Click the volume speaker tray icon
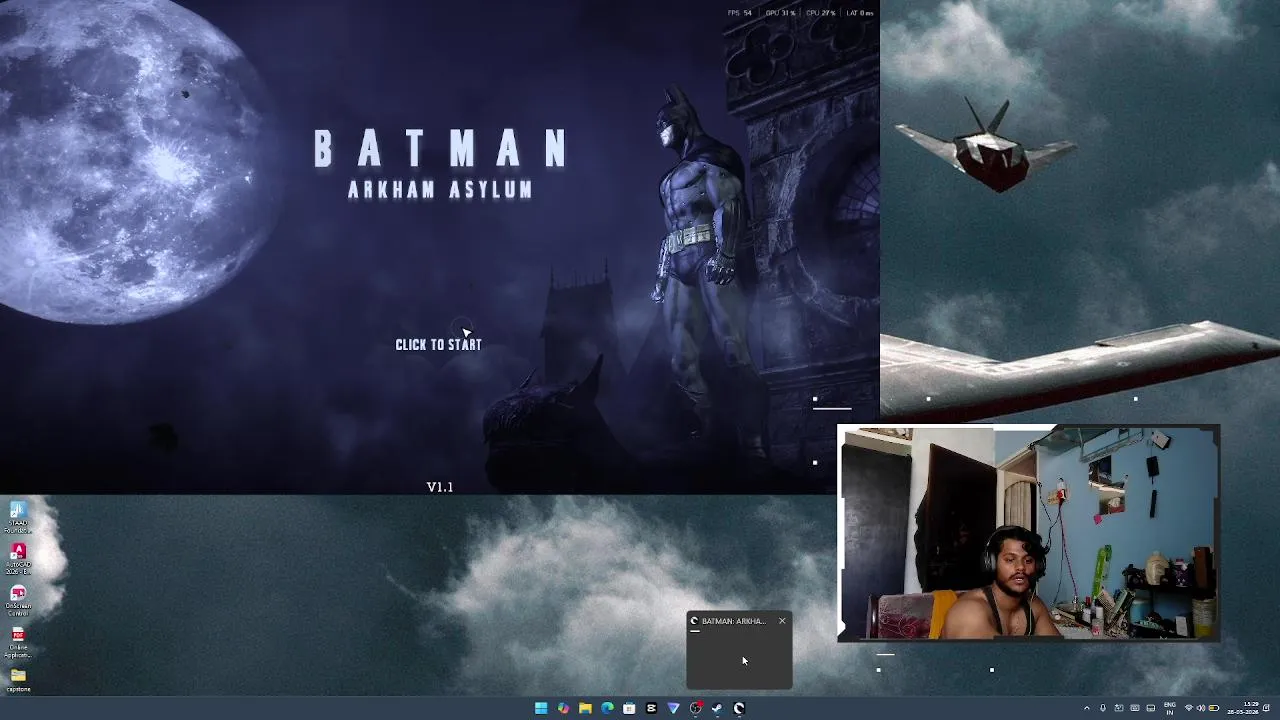This screenshot has height=720, width=1280. click(1201, 708)
